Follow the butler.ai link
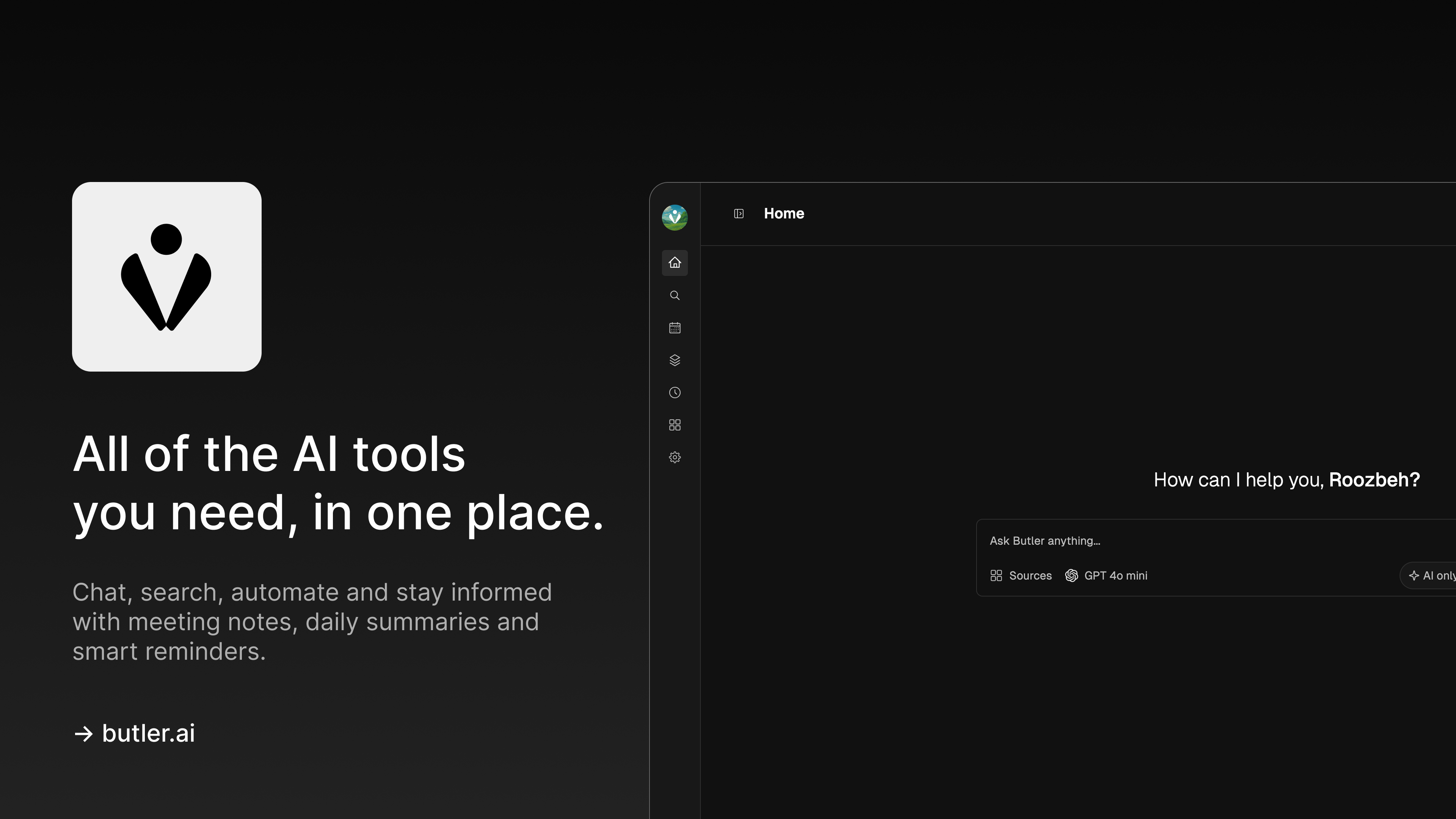Image resolution: width=1456 pixels, height=819 pixels. tap(148, 733)
